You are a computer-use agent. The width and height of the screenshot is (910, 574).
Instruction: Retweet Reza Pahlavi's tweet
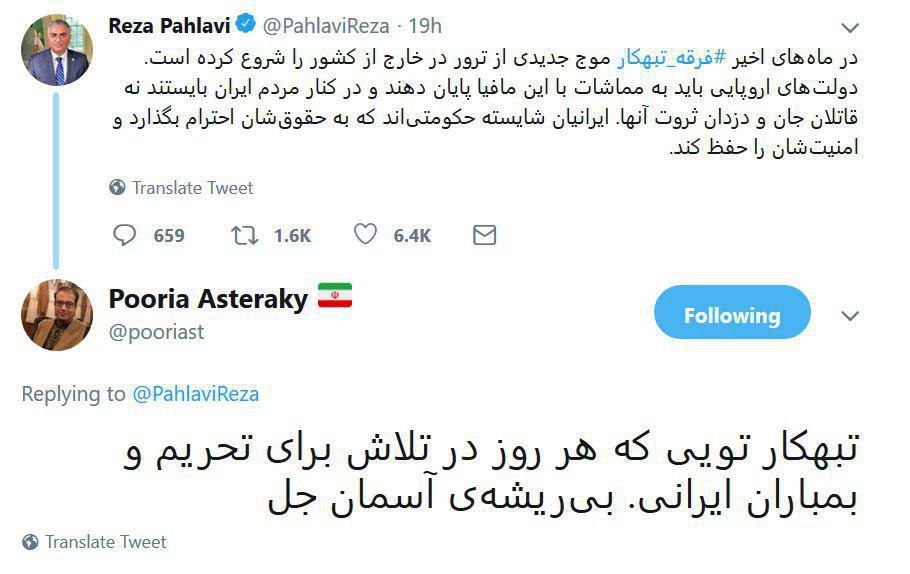[244, 235]
